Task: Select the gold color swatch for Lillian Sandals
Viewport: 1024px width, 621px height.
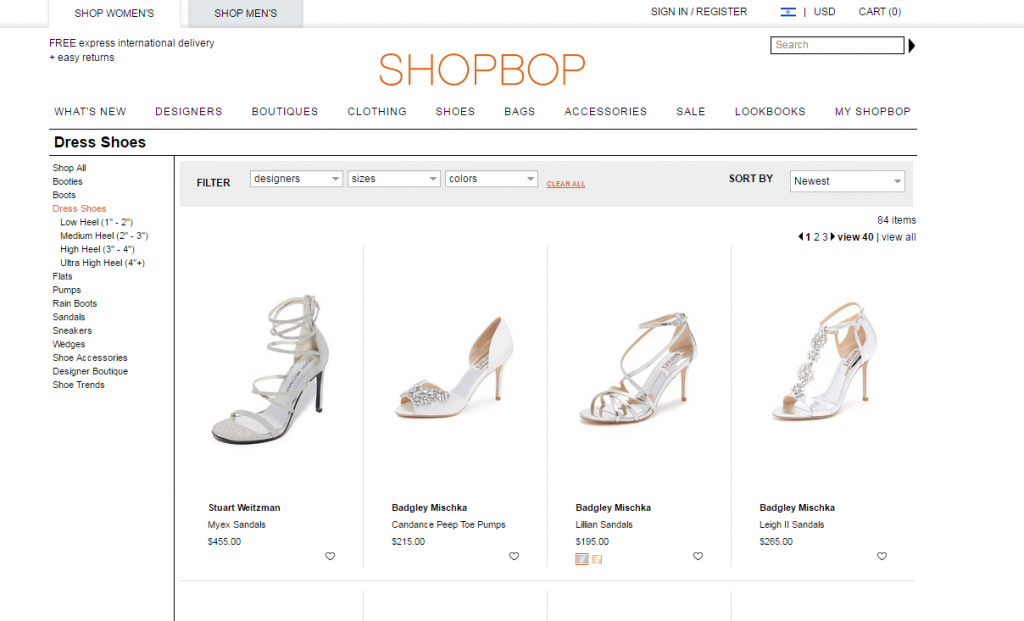Action: click(597, 559)
